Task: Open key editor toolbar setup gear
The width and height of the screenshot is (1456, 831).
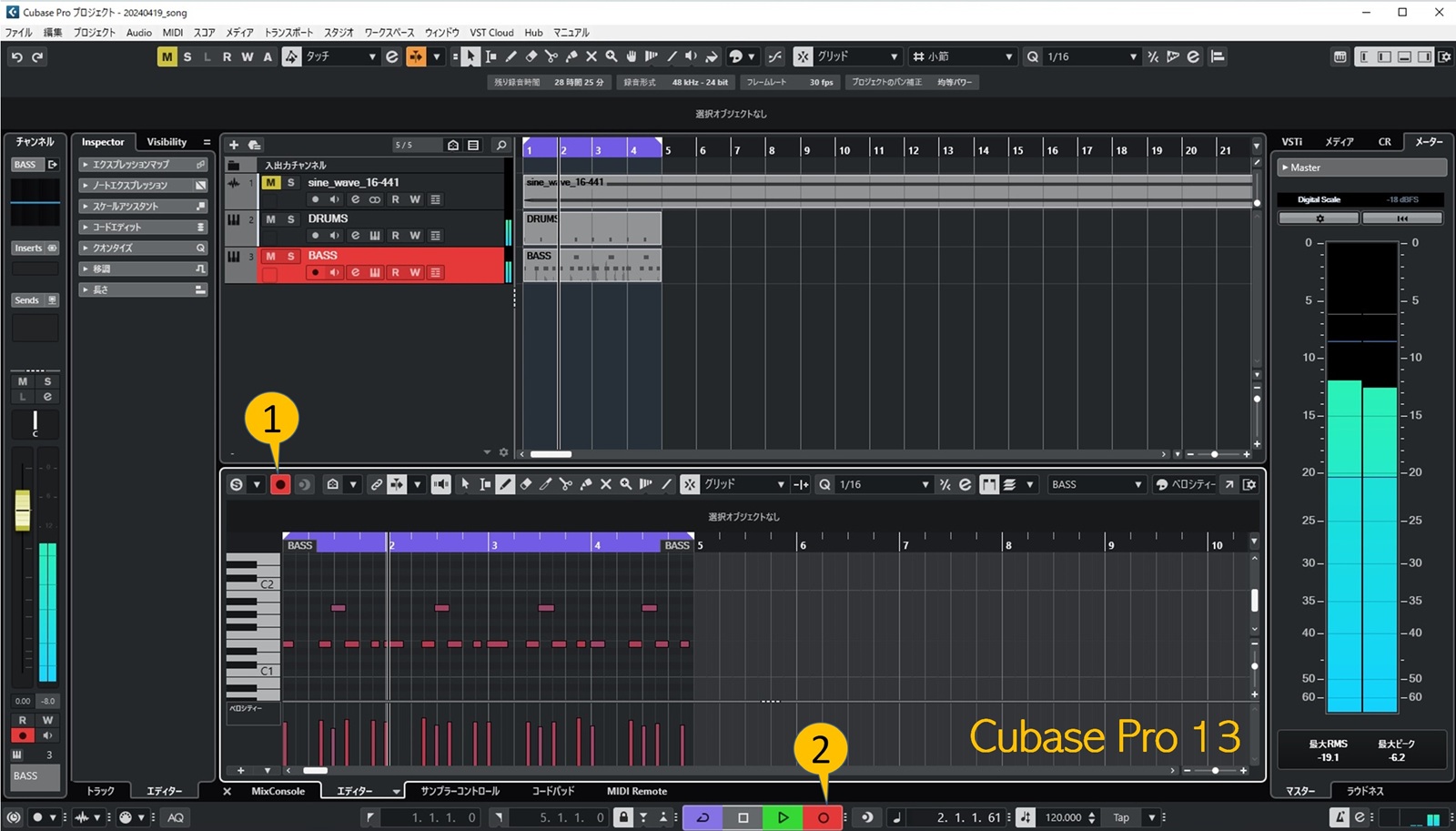Action: click(1250, 485)
